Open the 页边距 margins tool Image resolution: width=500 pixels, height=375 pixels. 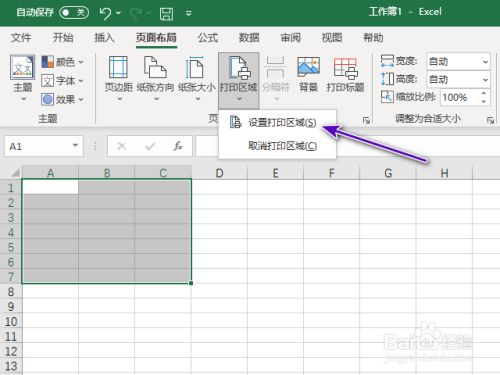click(x=118, y=79)
